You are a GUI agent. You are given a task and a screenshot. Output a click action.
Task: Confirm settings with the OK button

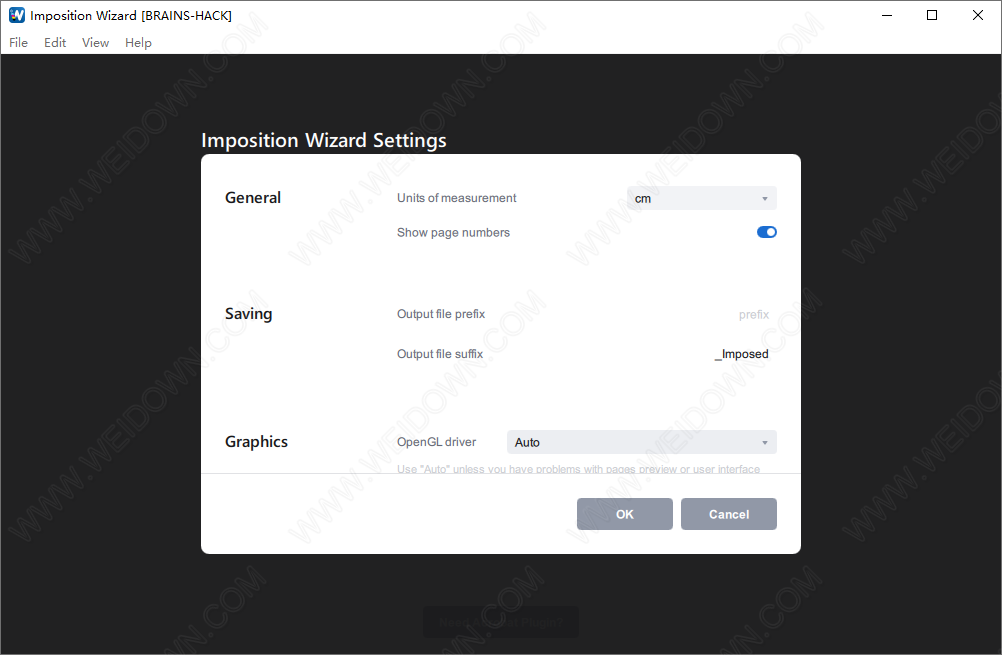pyautogui.click(x=624, y=514)
